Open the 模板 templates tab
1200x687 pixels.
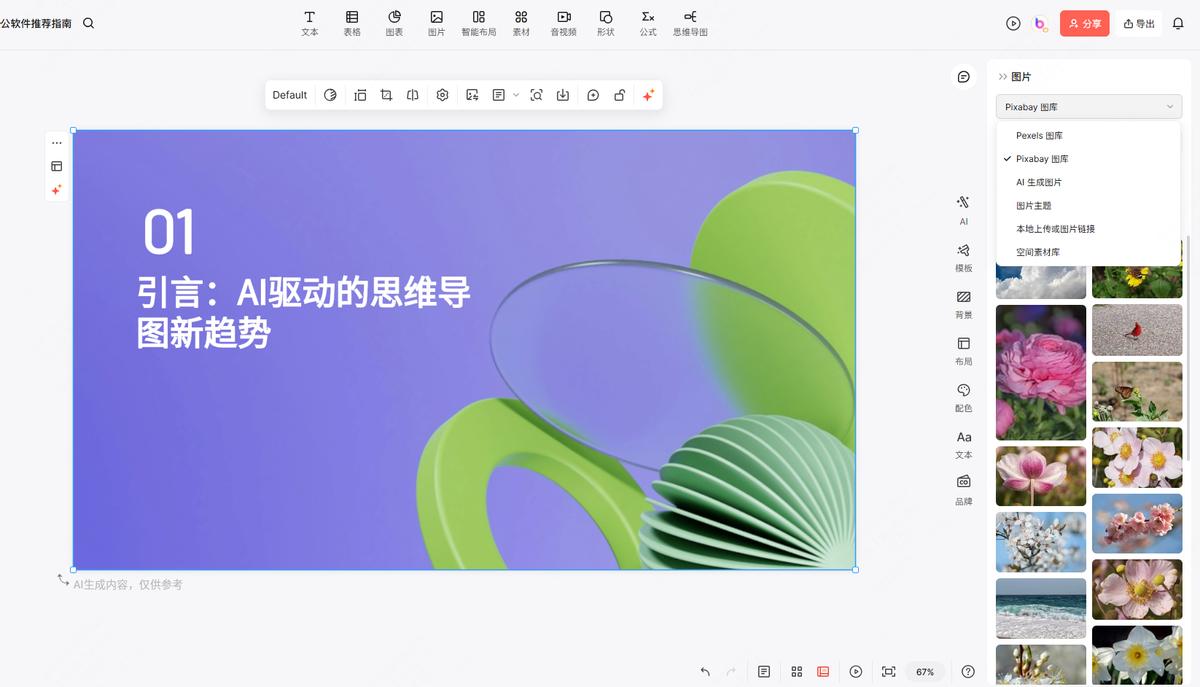tap(963, 257)
